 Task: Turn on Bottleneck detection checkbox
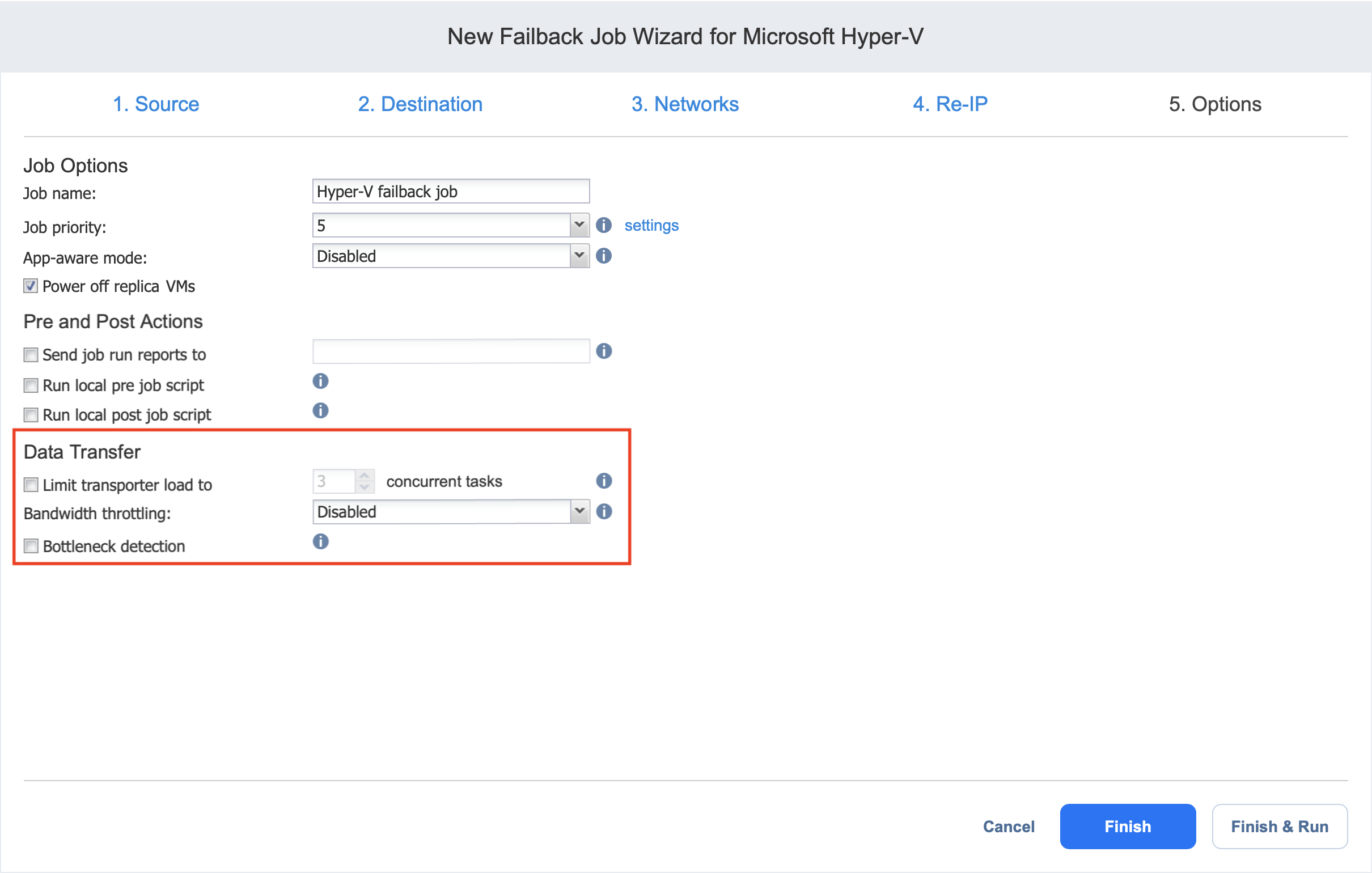click(31, 546)
